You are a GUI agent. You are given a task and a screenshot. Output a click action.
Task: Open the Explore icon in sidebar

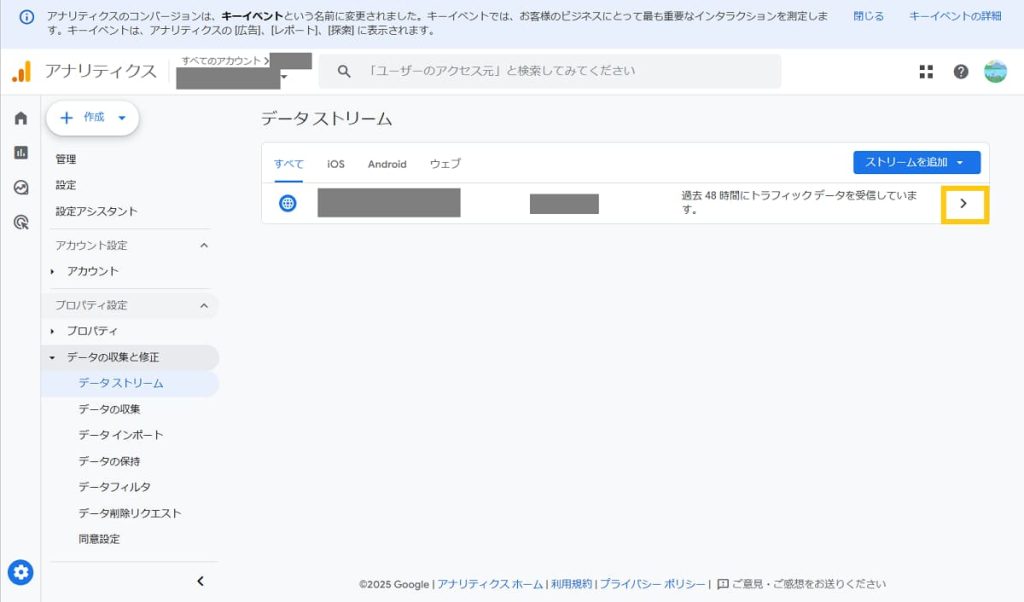(20, 187)
